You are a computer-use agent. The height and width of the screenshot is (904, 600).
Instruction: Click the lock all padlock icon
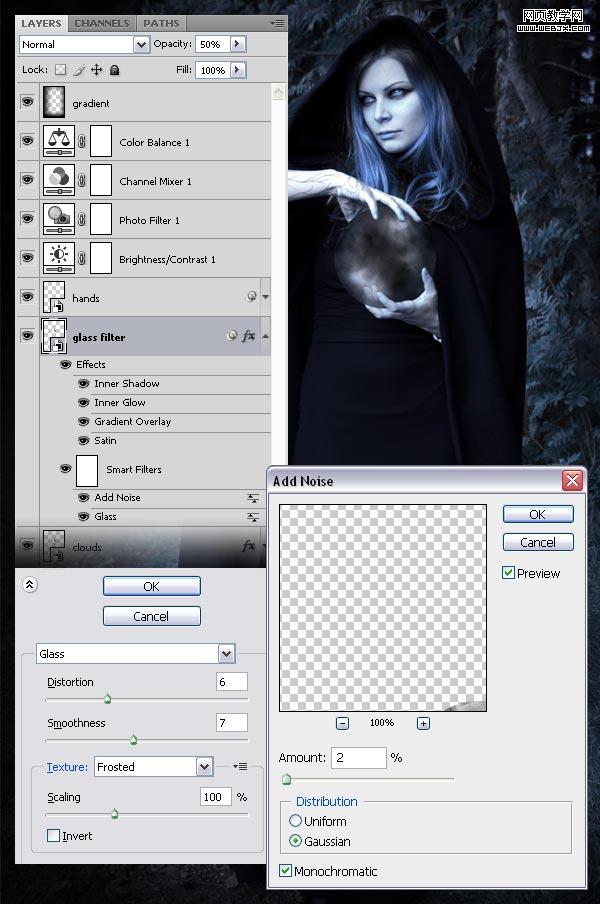pyautogui.click(x=114, y=70)
